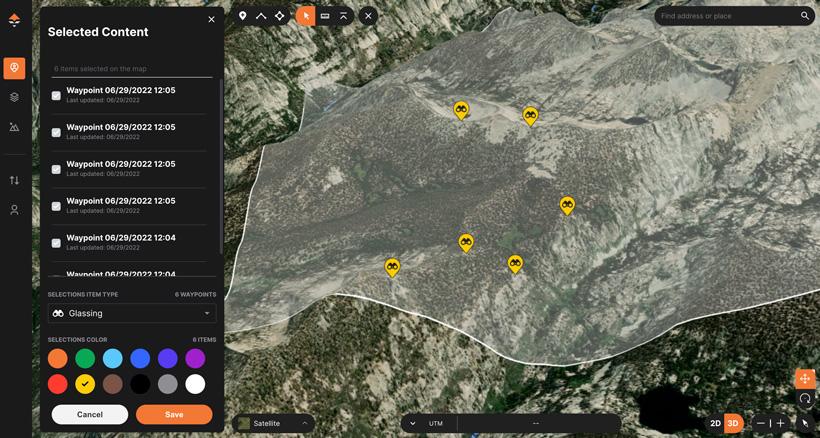The width and height of the screenshot is (820, 438).
Task: Expand the Glassing item type dropdown
Action: (x=207, y=313)
